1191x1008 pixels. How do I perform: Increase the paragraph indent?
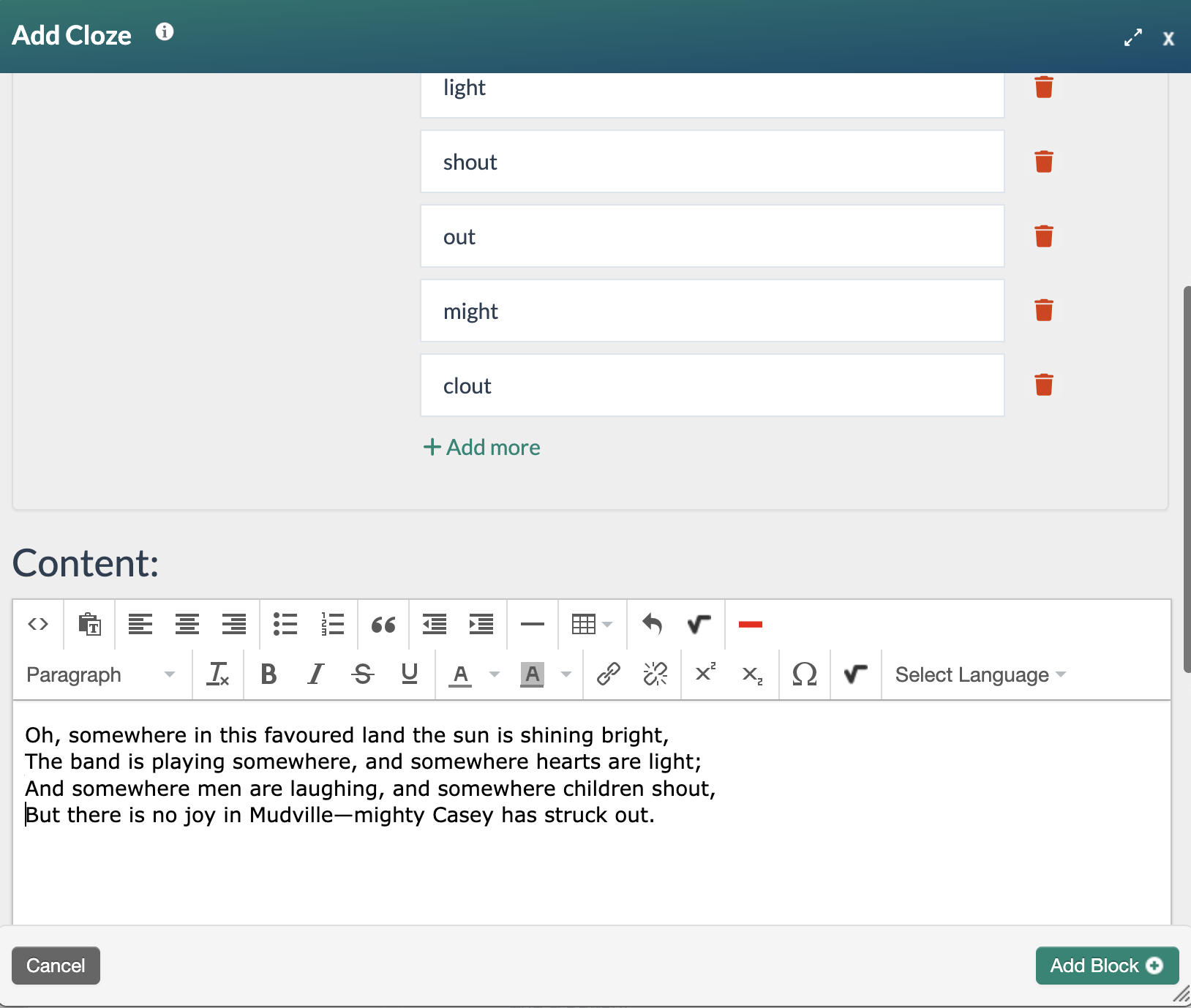[481, 624]
